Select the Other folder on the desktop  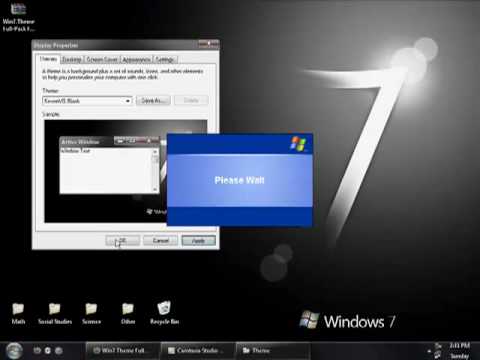(128, 313)
